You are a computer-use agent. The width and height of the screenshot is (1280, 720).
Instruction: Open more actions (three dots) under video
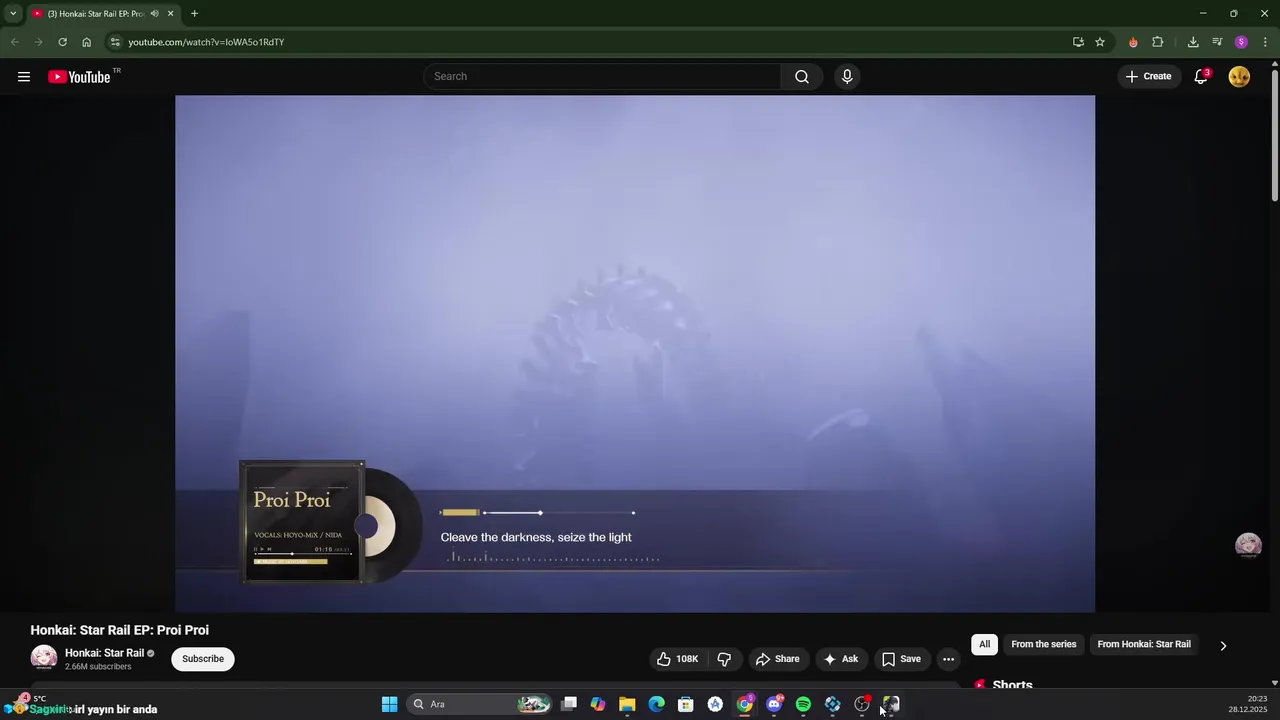(948, 659)
